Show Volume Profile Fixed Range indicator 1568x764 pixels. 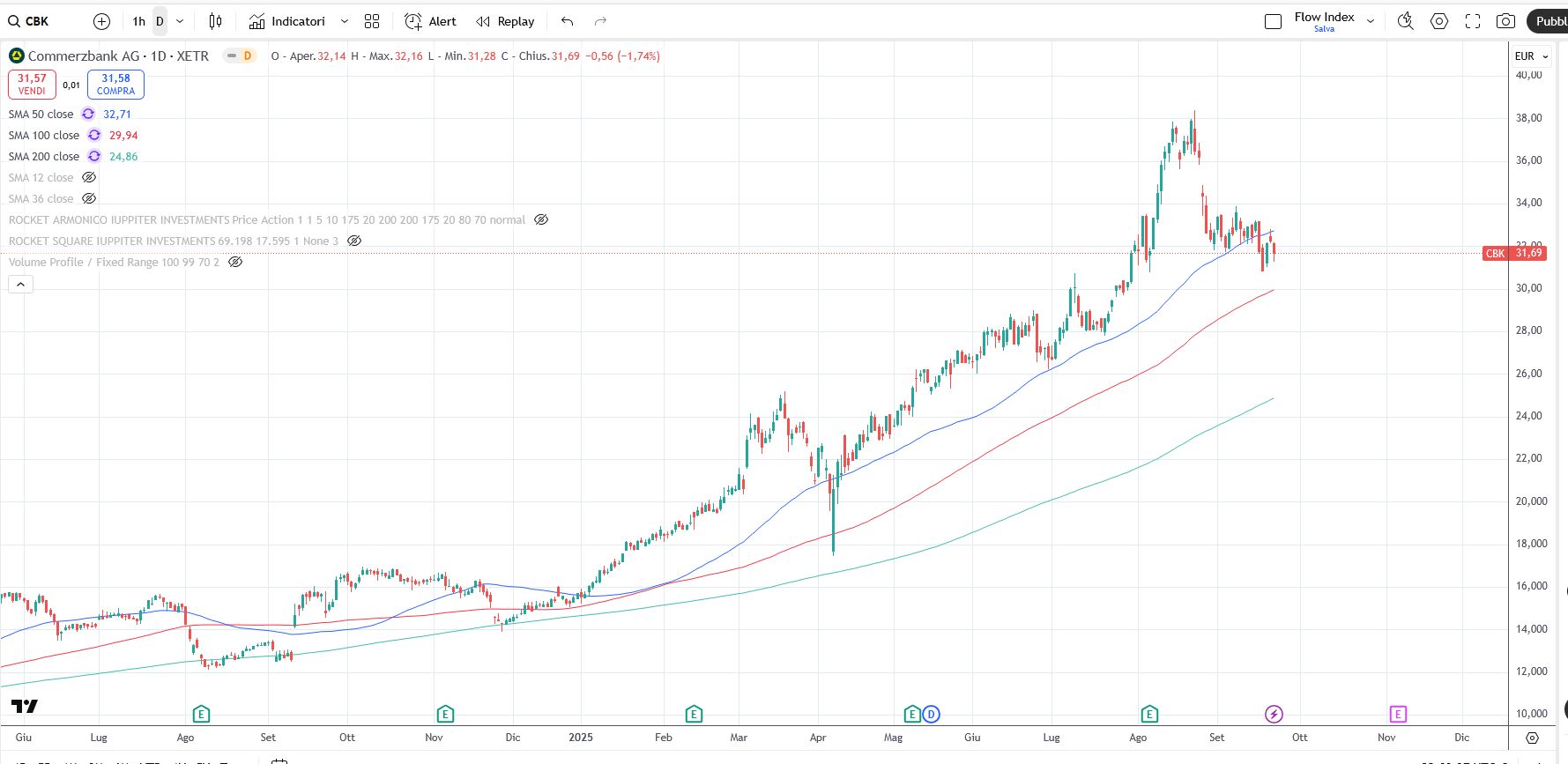[x=235, y=262]
